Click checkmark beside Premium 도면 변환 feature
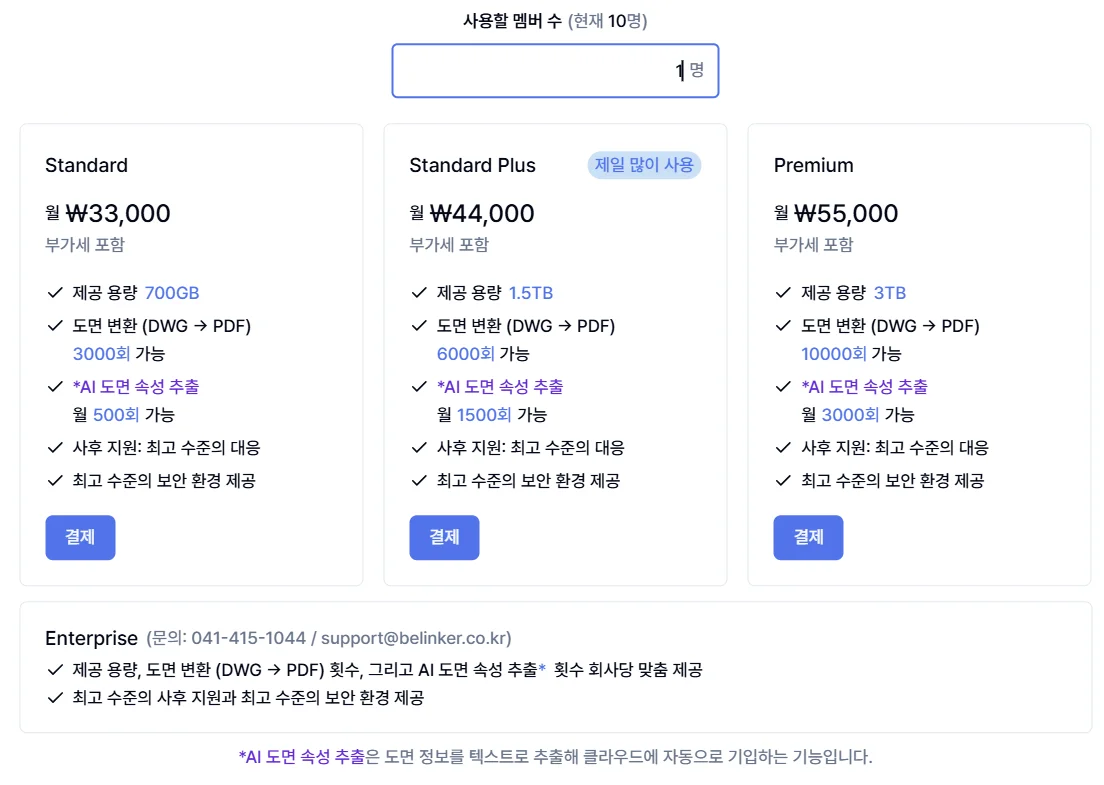The image size is (1104, 785). 783,326
